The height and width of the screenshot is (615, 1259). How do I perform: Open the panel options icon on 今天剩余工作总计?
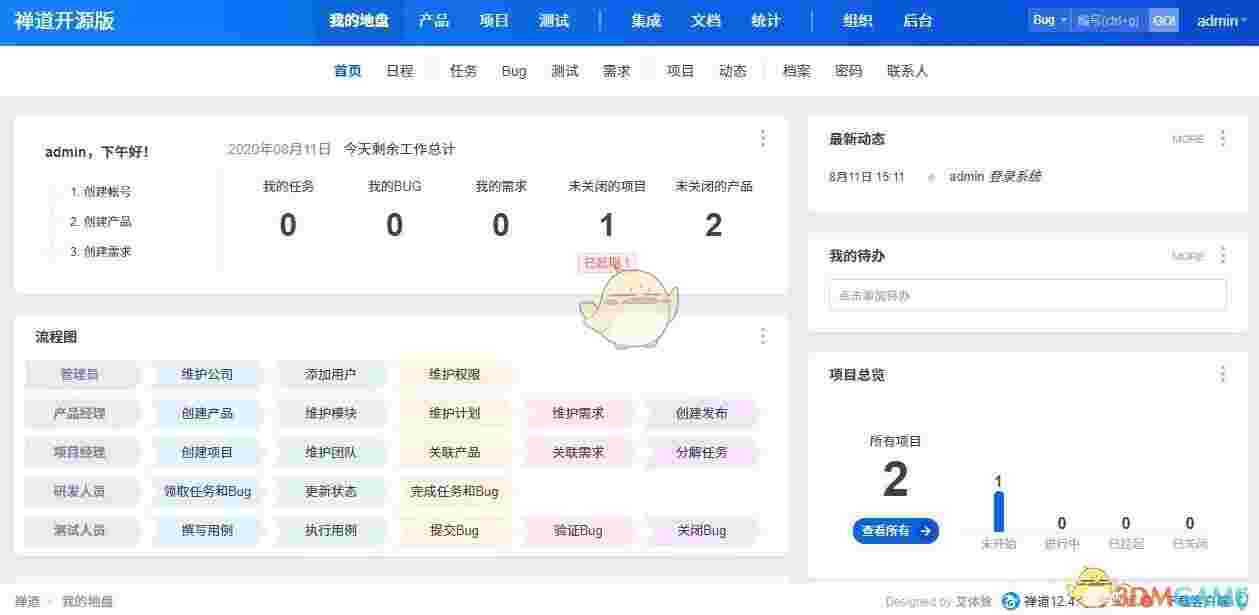[x=763, y=138]
